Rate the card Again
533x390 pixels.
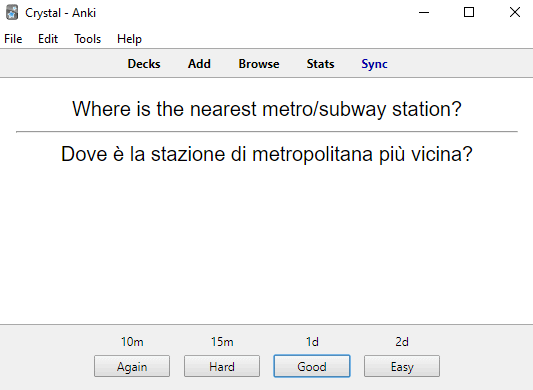[x=132, y=366]
